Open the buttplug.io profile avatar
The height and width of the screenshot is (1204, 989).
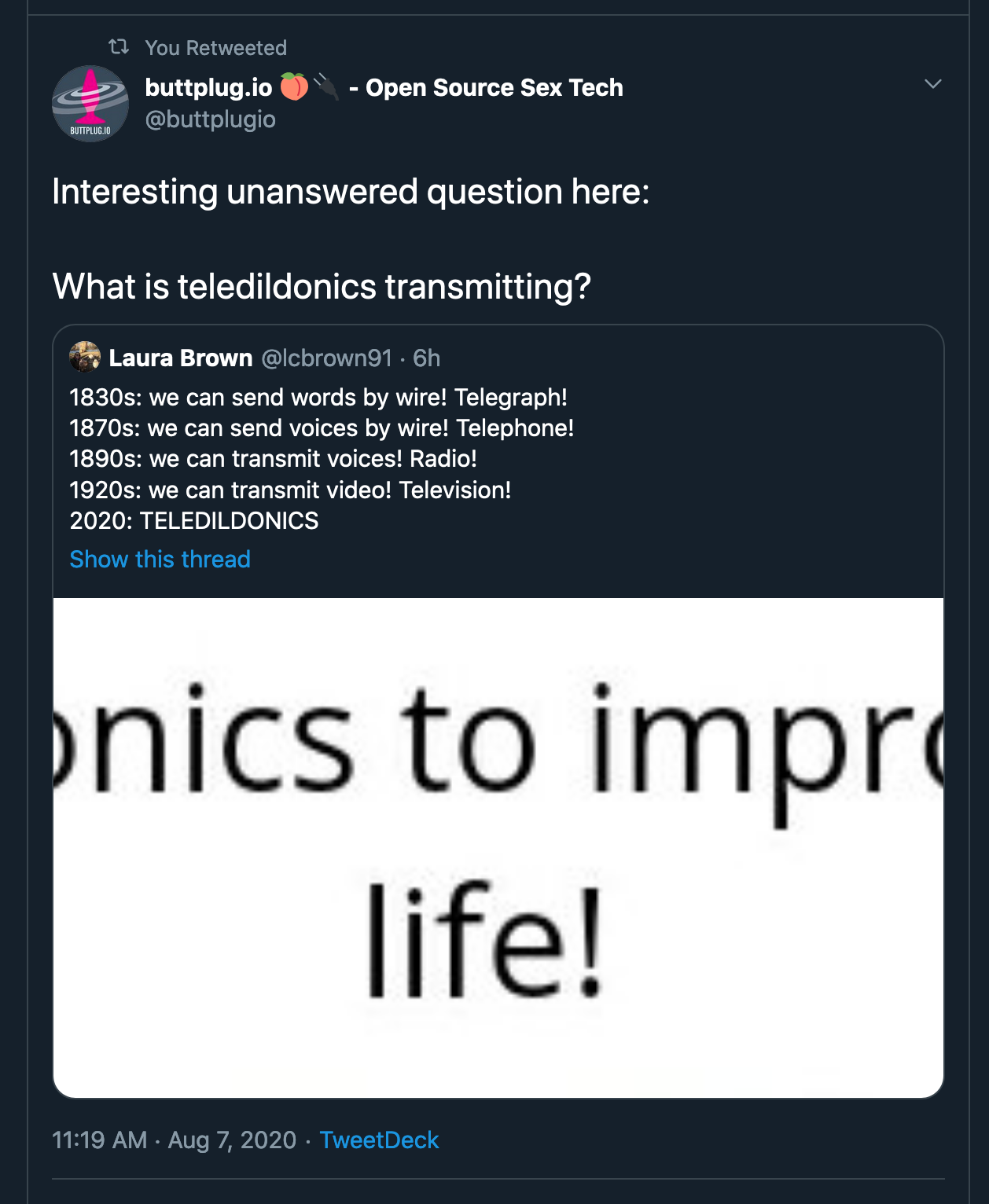90,104
